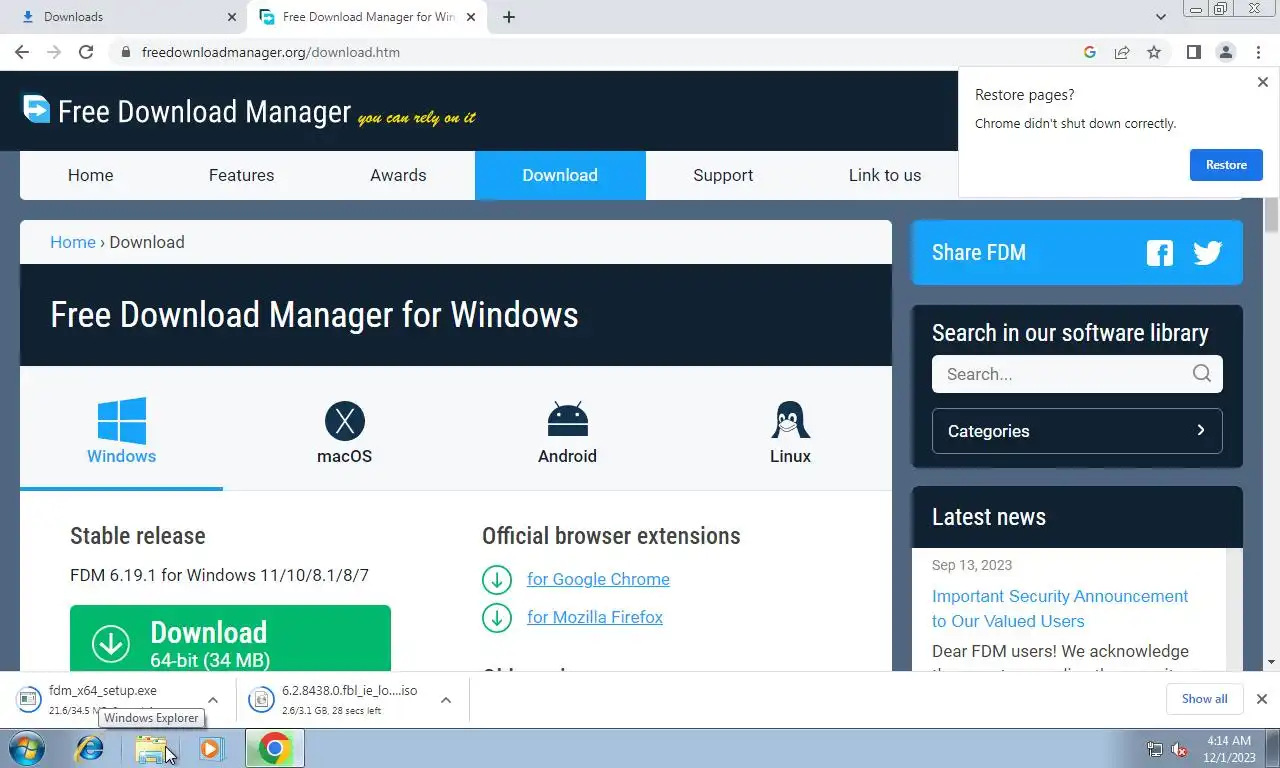Open the Facebook share icon
The image size is (1280, 768).
coord(1160,253)
